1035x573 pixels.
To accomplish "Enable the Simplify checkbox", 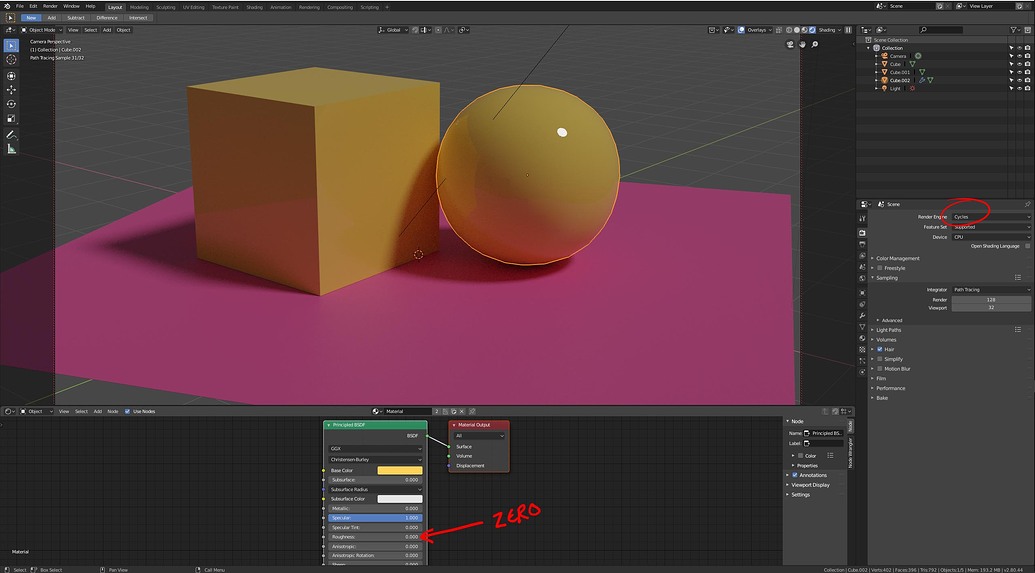I will tap(880, 359).
